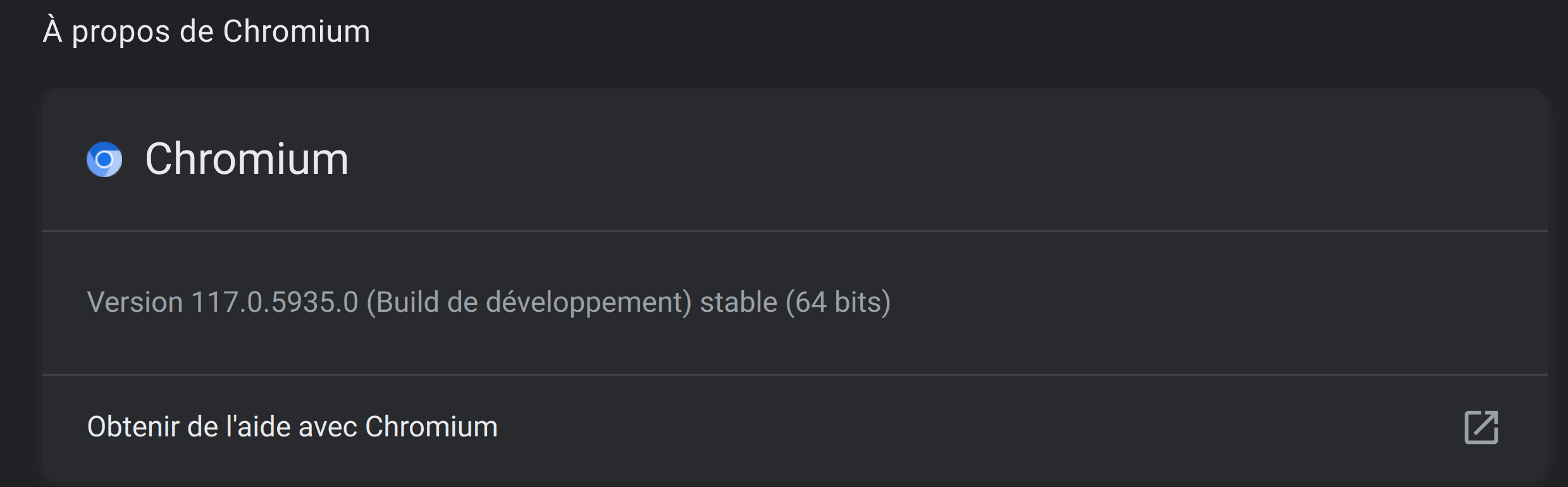Screen dimensions: 1568x487
Task: Click the (64 bits) label
Action: (x=838, y=303)
